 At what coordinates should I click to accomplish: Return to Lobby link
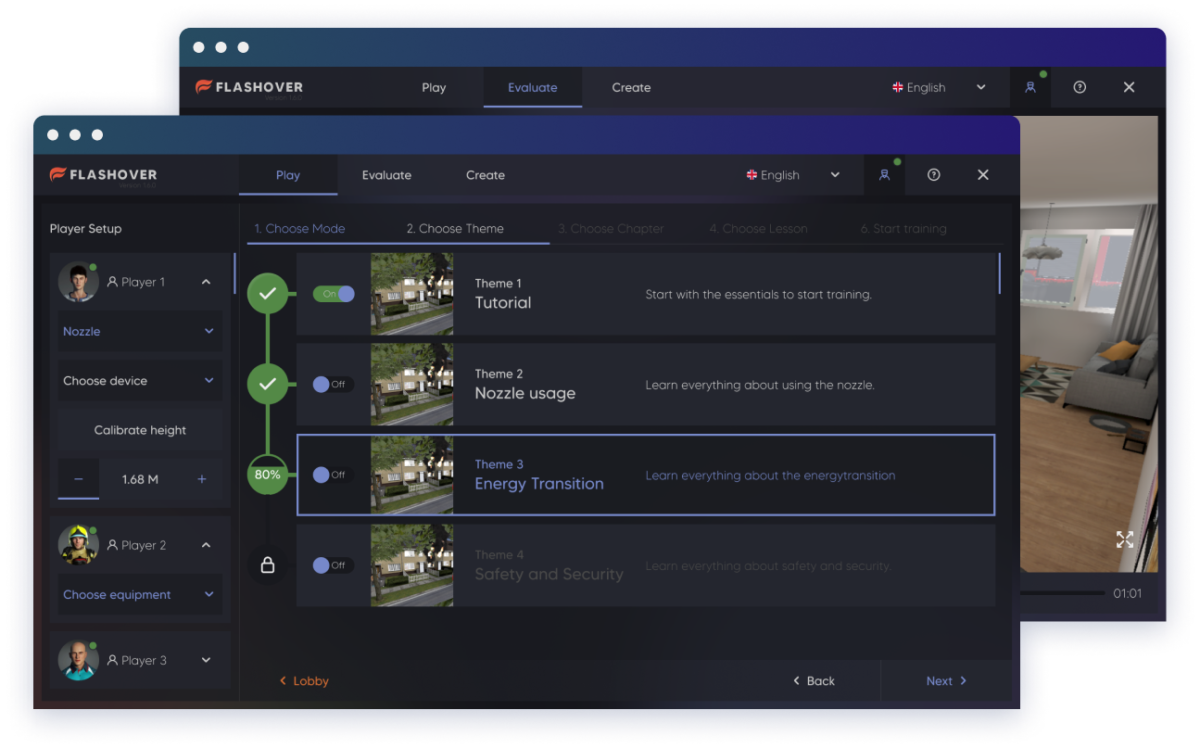pos(304,681)
